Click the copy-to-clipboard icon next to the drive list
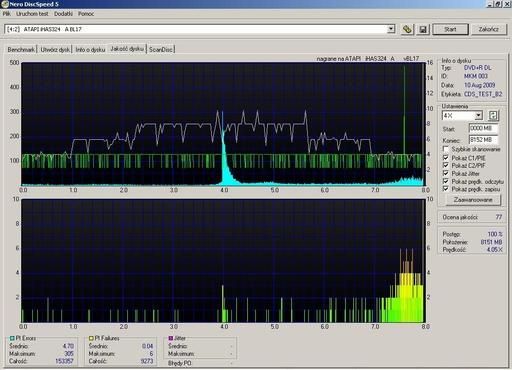The width and height of the screenshot is (512, 370). (407, 29)
